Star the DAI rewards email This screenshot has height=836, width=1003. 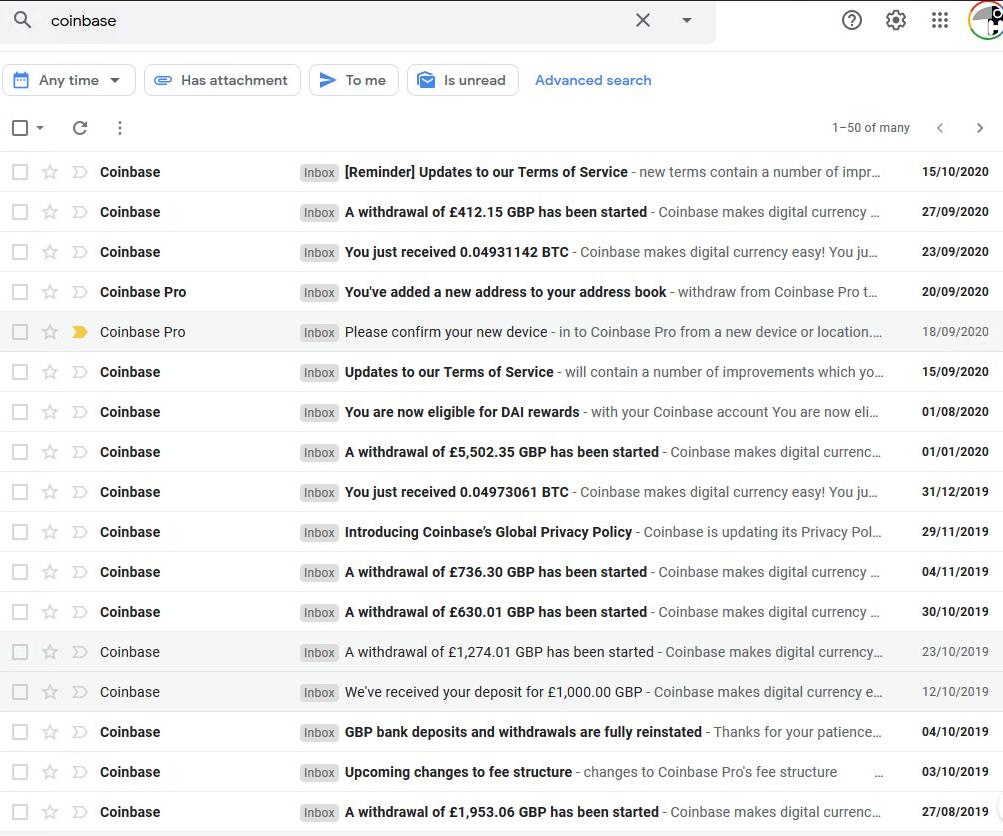click(50, 412)
